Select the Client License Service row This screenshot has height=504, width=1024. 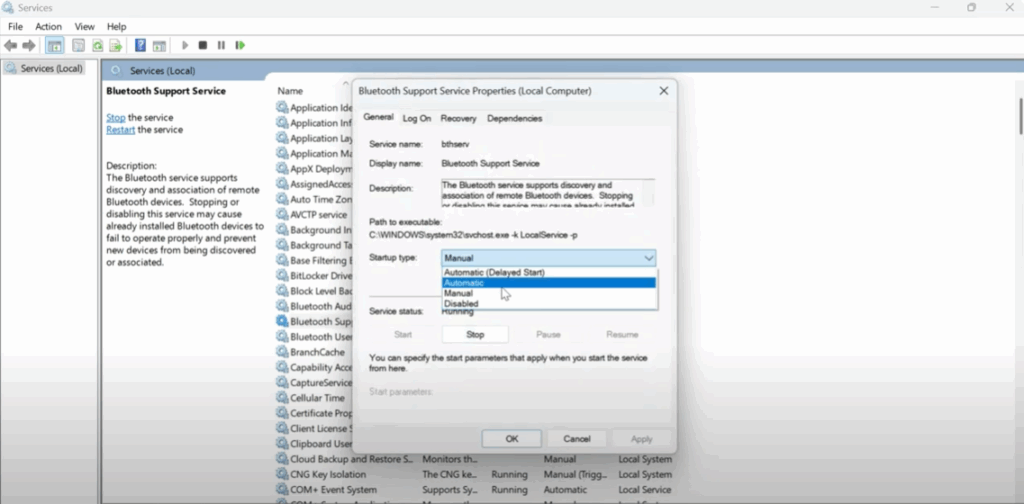point(313,428)
